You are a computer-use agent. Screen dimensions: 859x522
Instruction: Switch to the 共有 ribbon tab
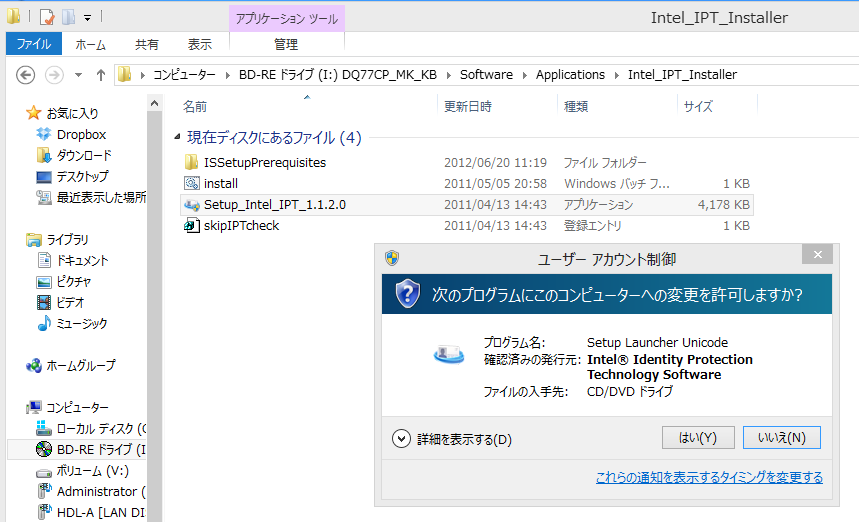[x=146, y=44]
